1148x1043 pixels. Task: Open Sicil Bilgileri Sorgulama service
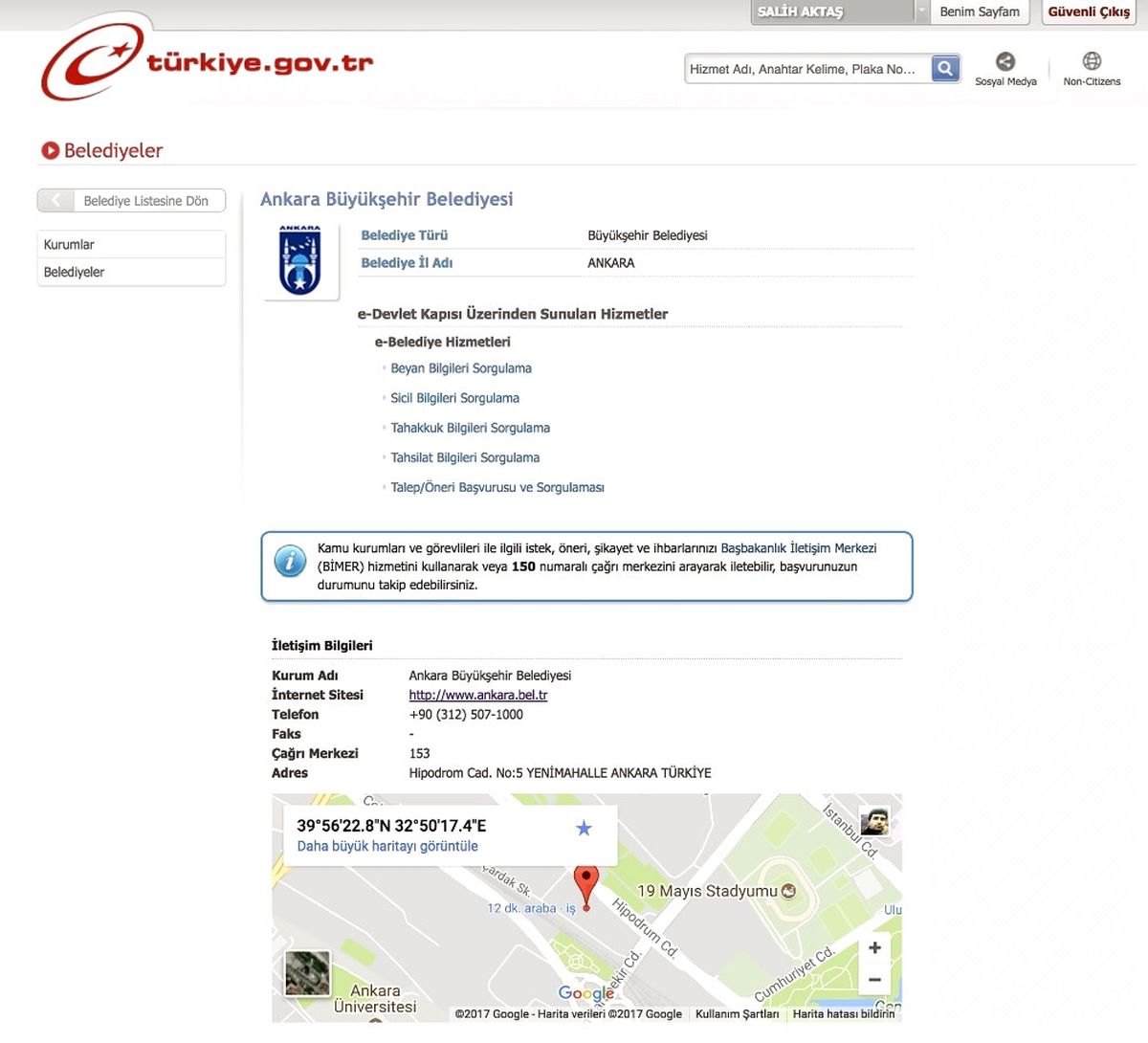click(455, 398)
